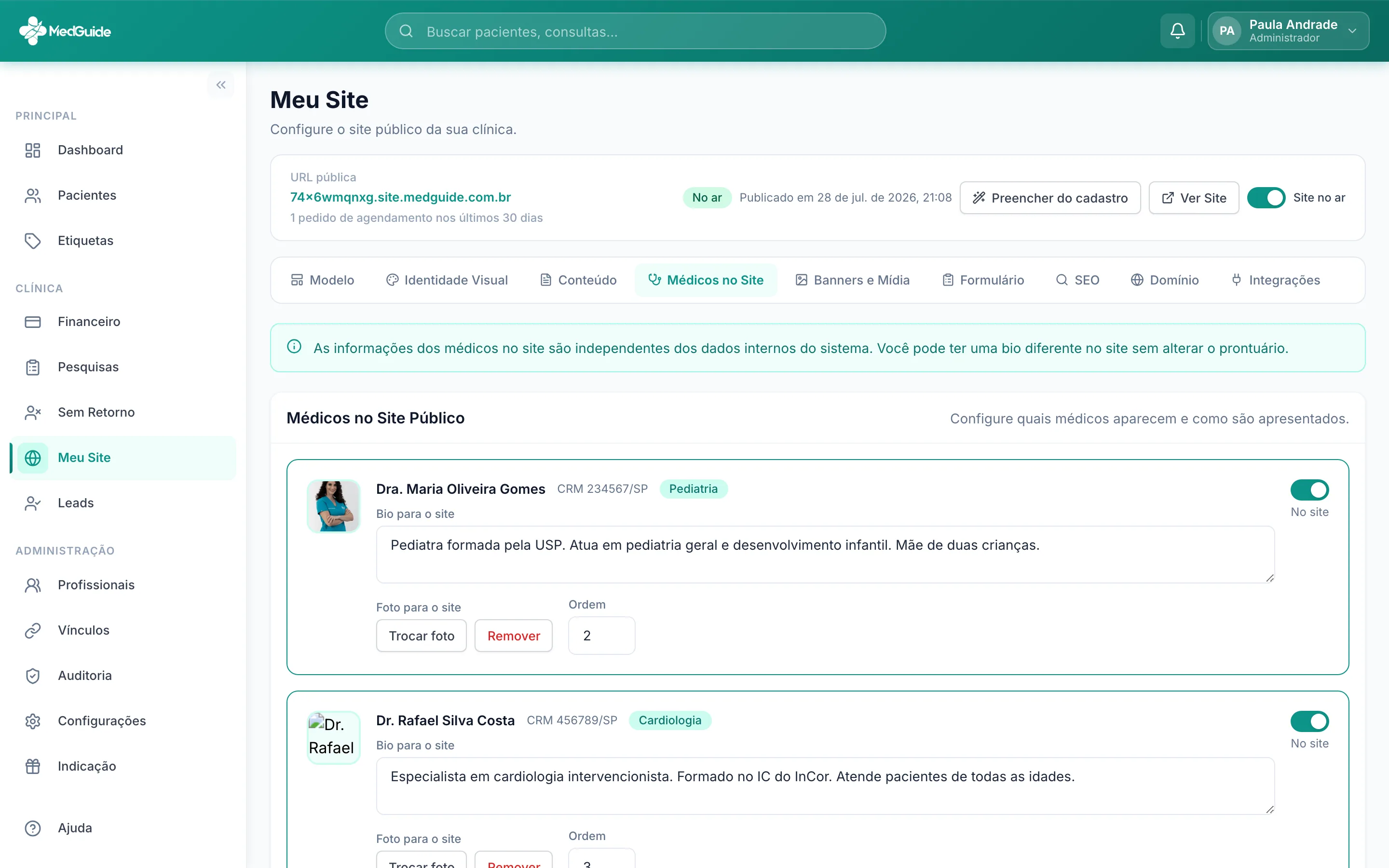Click the magic wand icon on Preencher do cadastro
The image size is (1389, 868).
979,198
